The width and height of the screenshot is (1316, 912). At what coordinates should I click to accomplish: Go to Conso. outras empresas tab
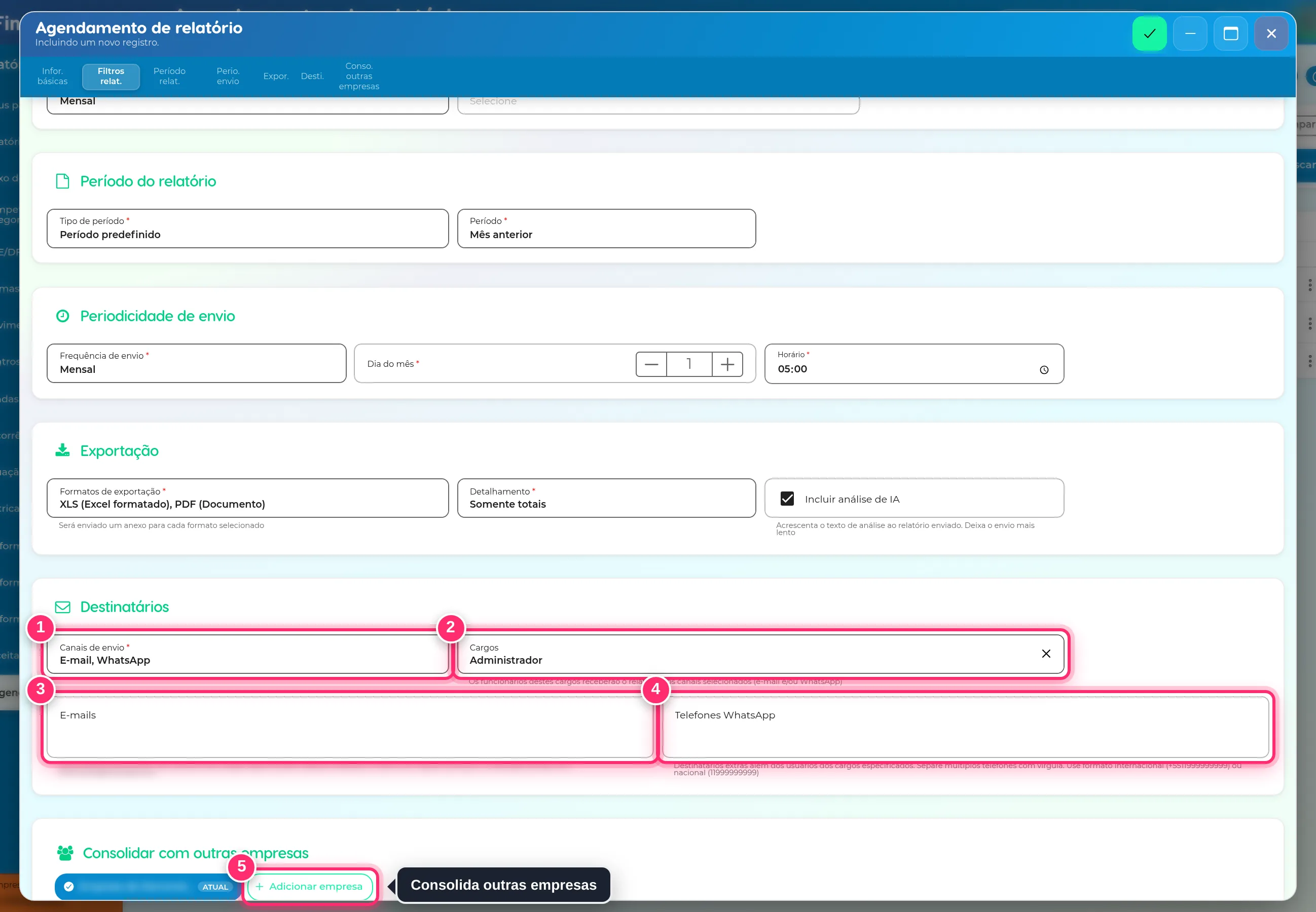tap(359, 77)
